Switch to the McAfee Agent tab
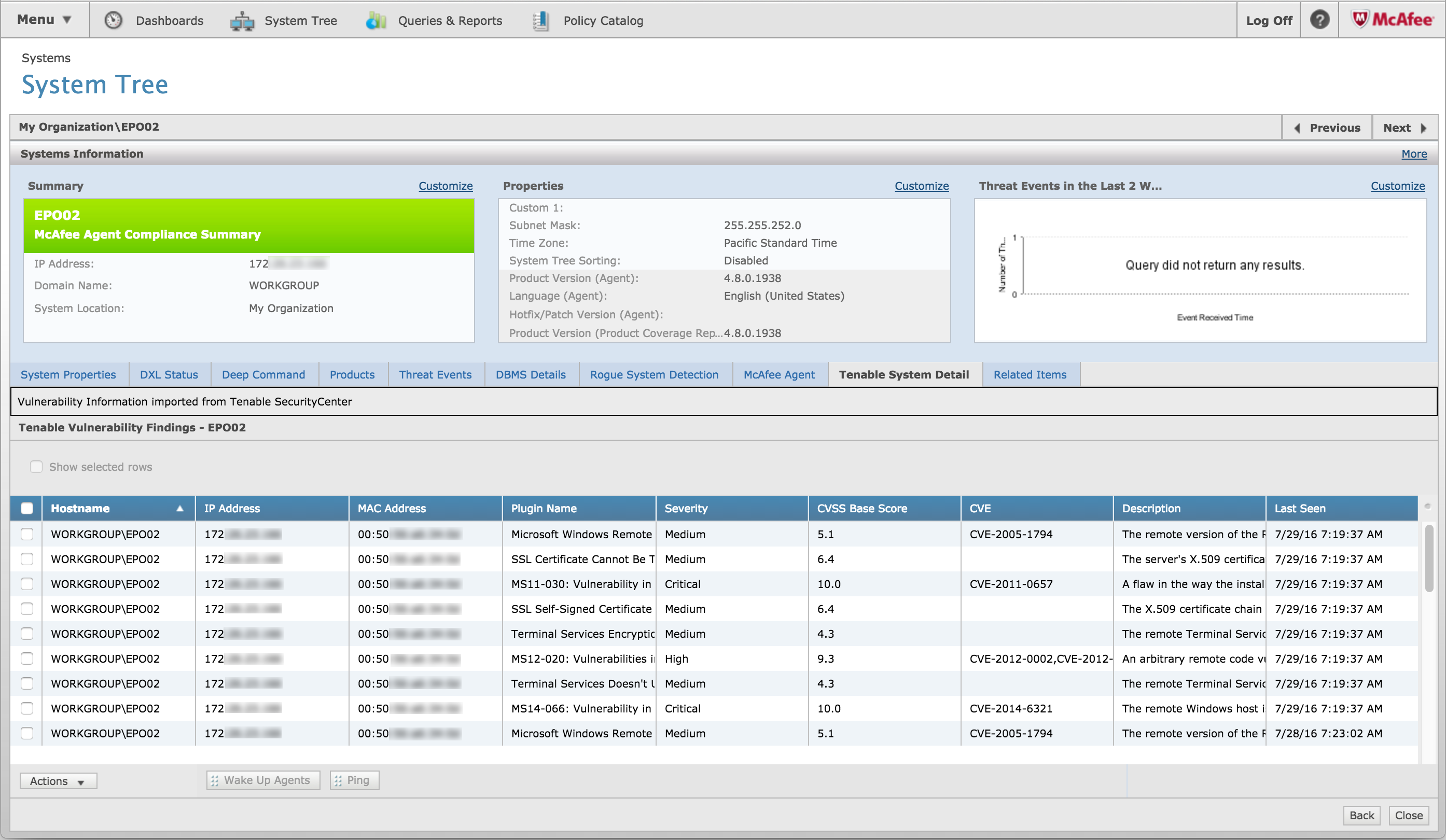This screenshot has height=840, width=1446. click(x=779, y=374)
